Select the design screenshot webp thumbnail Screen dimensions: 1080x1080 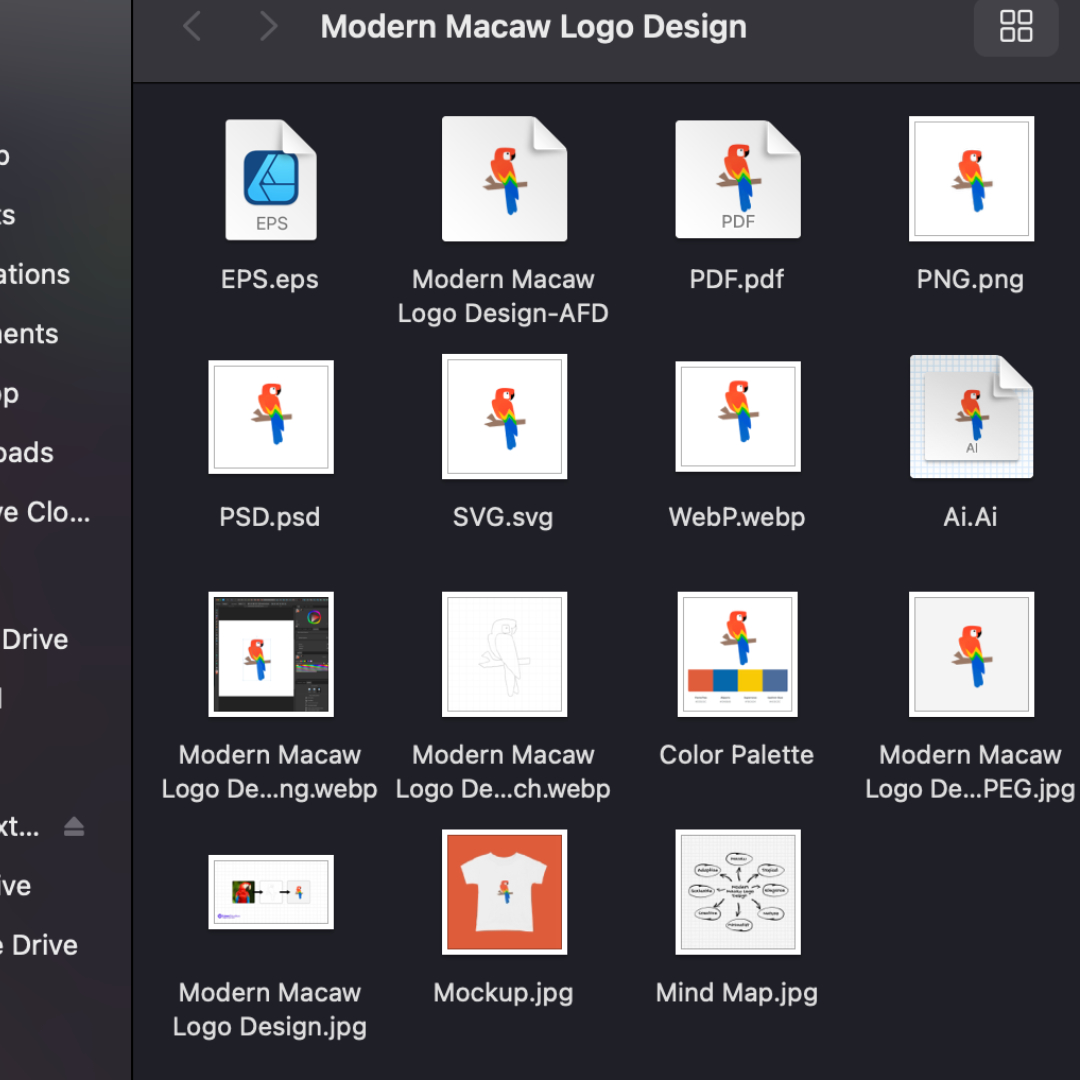(x=270, y=654)
